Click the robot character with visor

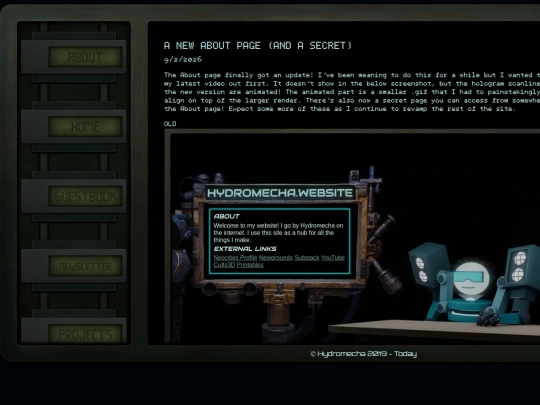[x=470, y=280]
